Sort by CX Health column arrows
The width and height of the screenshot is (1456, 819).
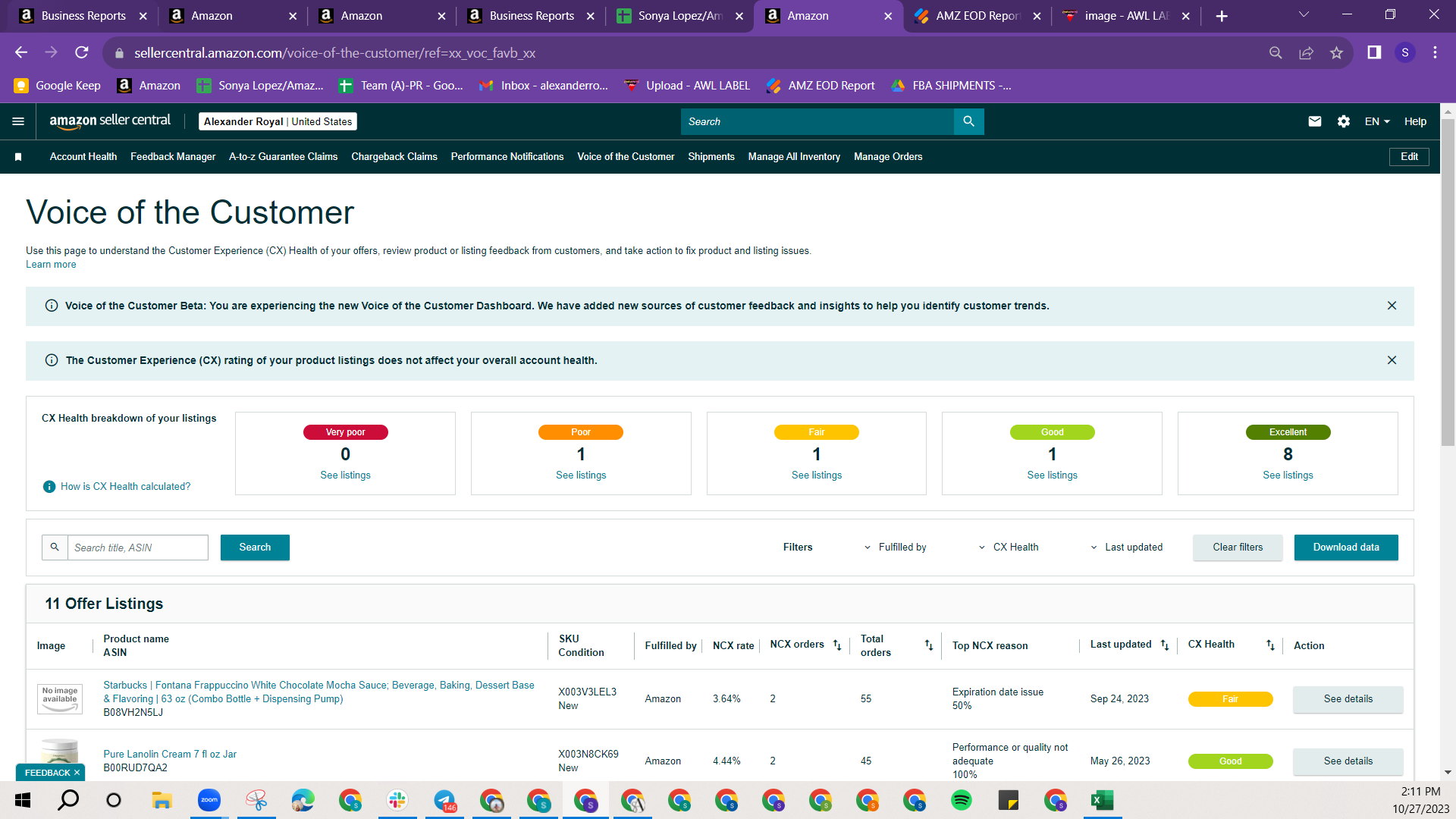tap(1270, 645)
